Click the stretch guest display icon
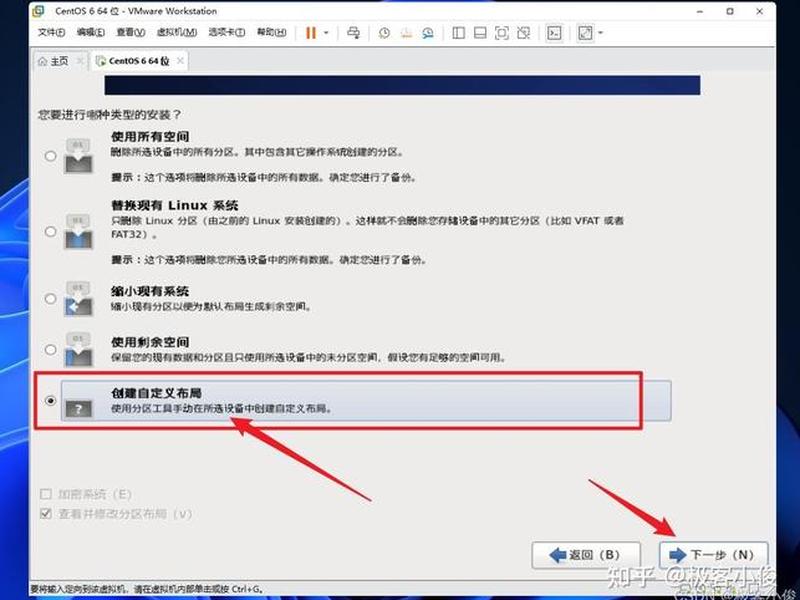This screenshot has width=800, height=600. (x=585, y=33)
